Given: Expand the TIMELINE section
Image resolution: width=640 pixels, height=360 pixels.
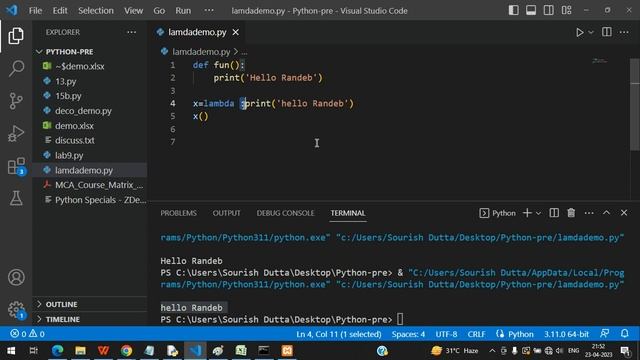Looking at the screenshot, I should coord(62,319).
